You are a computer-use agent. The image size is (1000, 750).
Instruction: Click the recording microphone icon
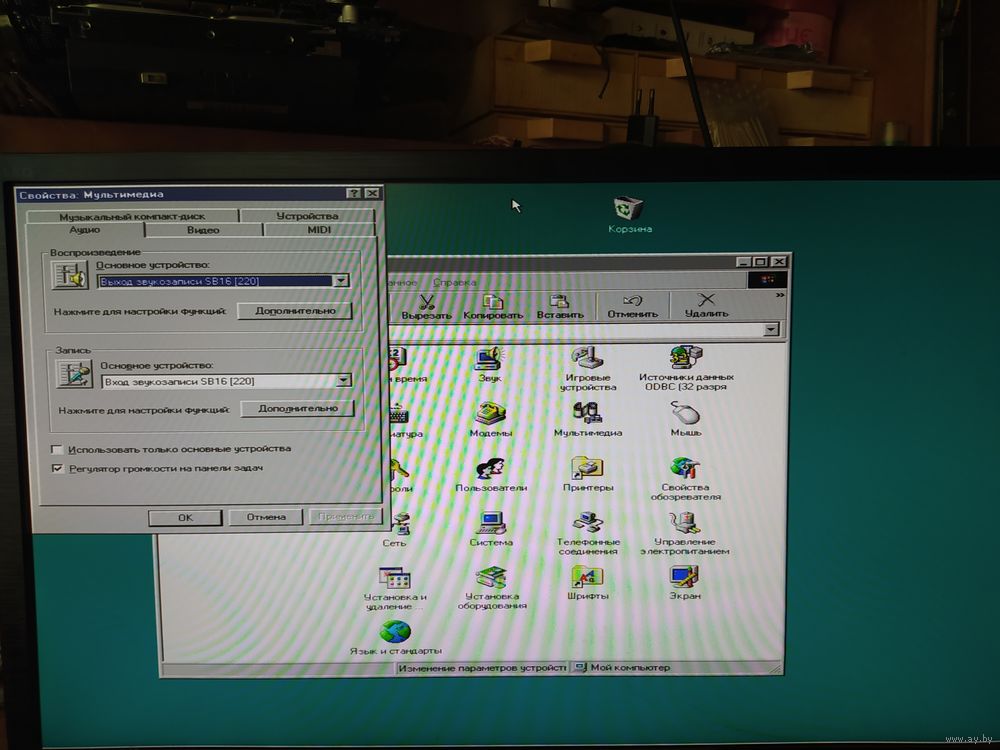click(74, 374)
